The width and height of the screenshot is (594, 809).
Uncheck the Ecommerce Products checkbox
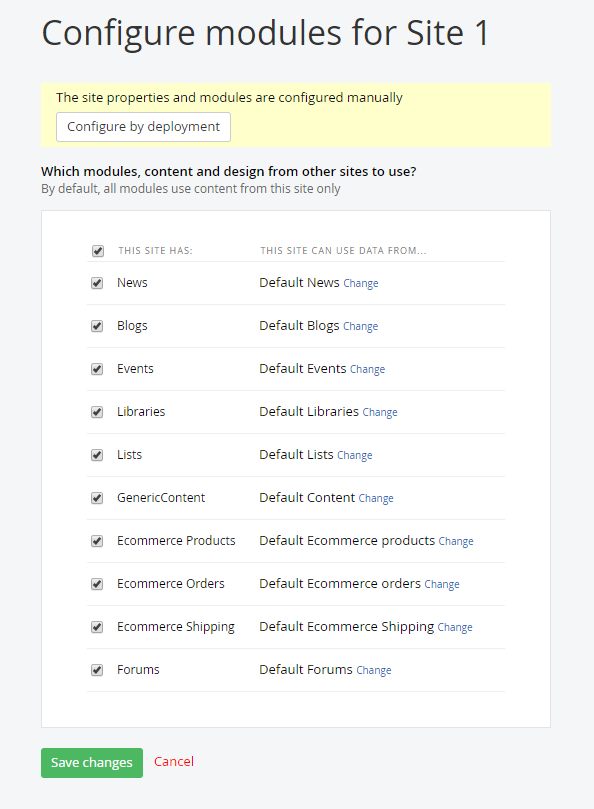coord(97,541)
